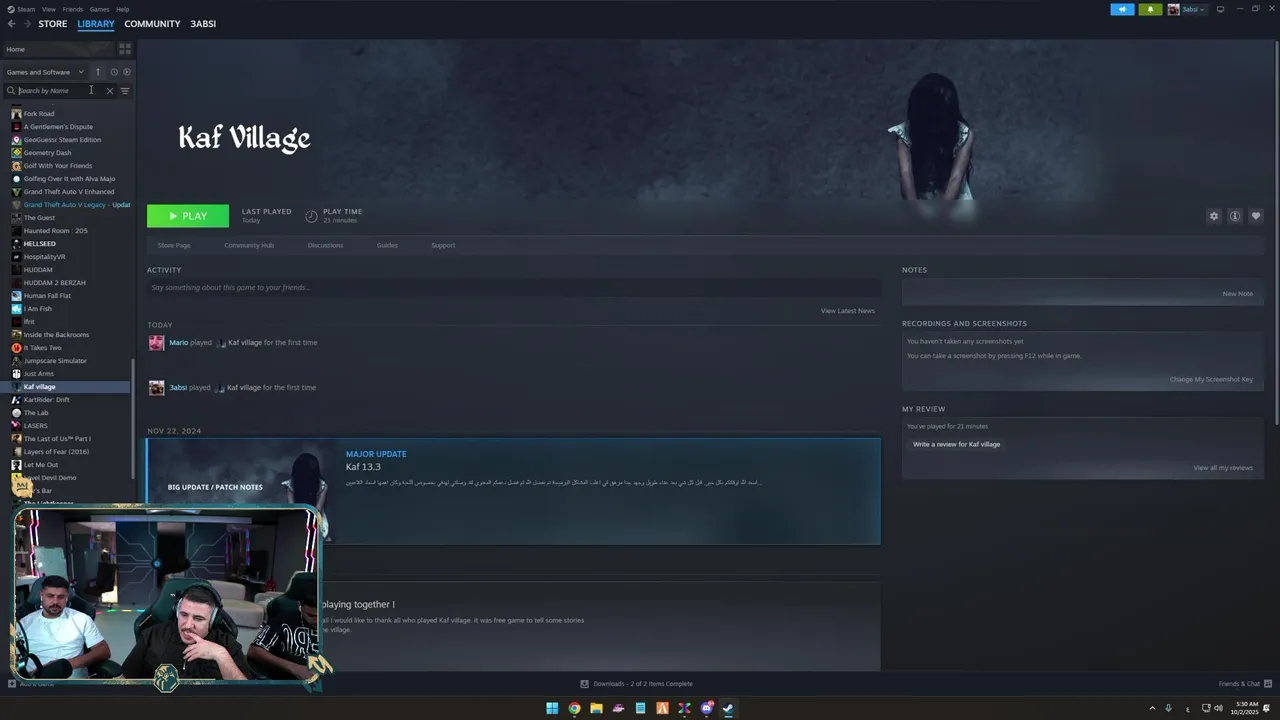Open the Support link
Screen dimensions: 1280x720
443,245
